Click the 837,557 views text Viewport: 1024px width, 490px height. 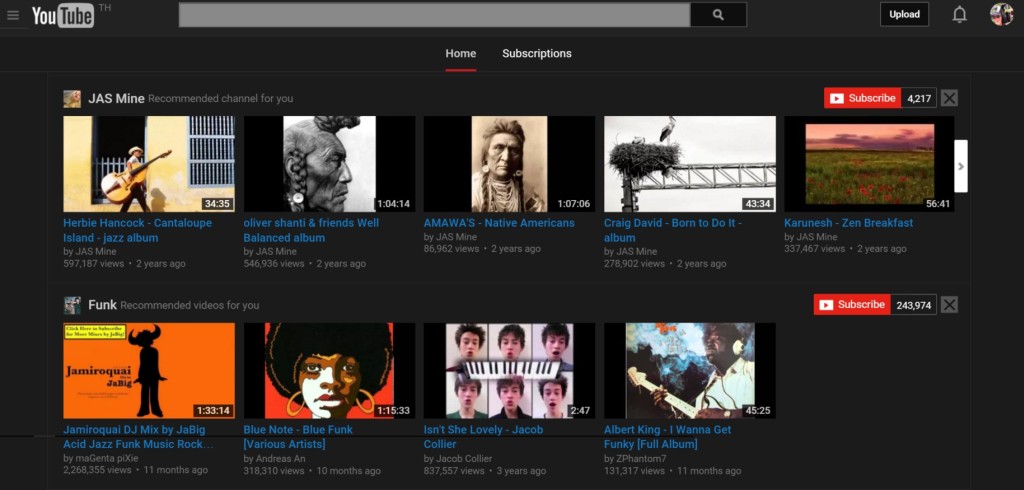[x=454, y=470]
